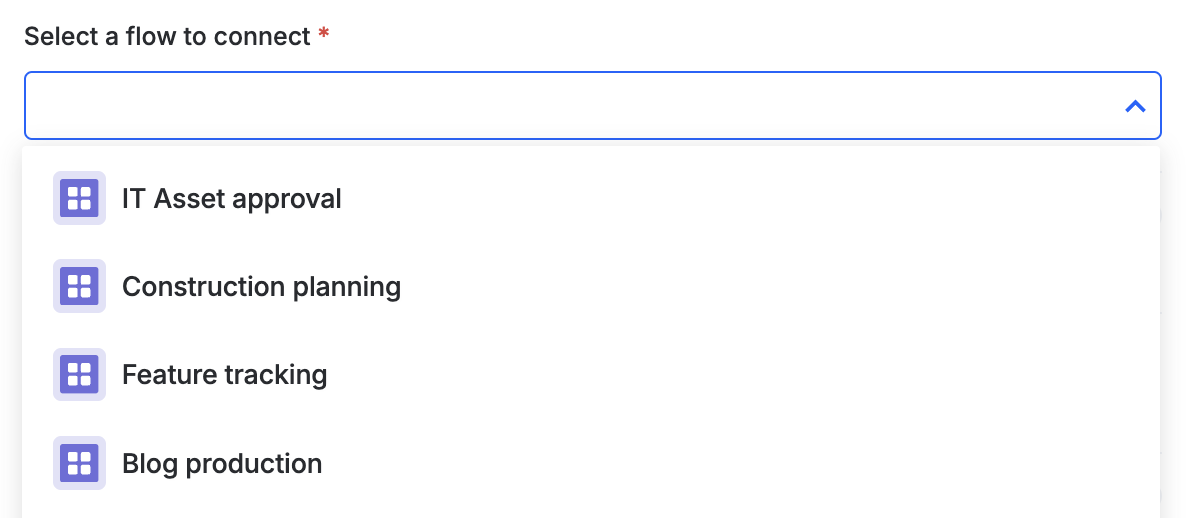Click the "IT Asset approval" text

click(x=231, y=199)
